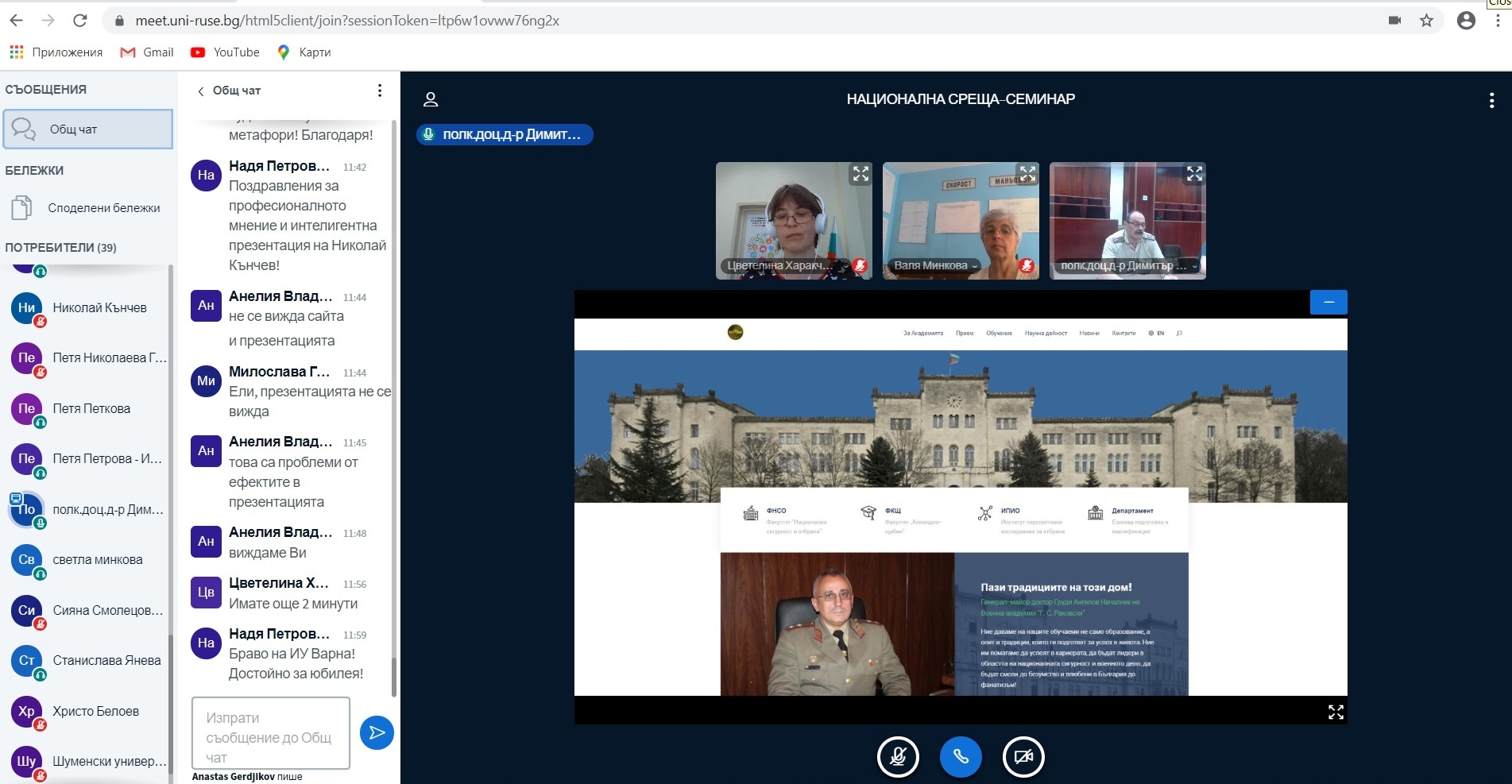Viewport: 1512px width, 784px height.
Task: Select user Станислава Янева
Action: 87,661
